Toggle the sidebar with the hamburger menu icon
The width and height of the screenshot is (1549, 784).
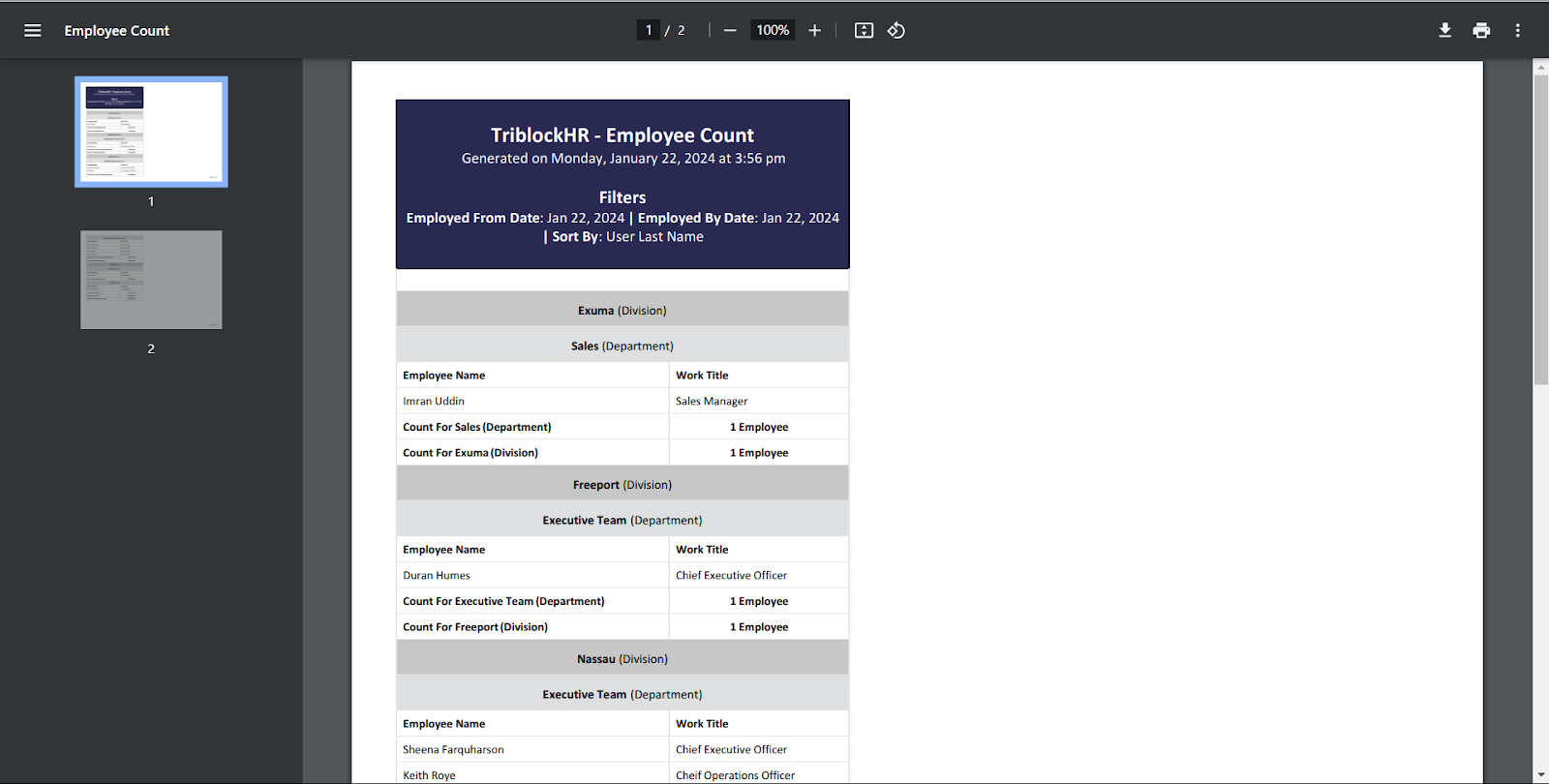tap(33, 31)
